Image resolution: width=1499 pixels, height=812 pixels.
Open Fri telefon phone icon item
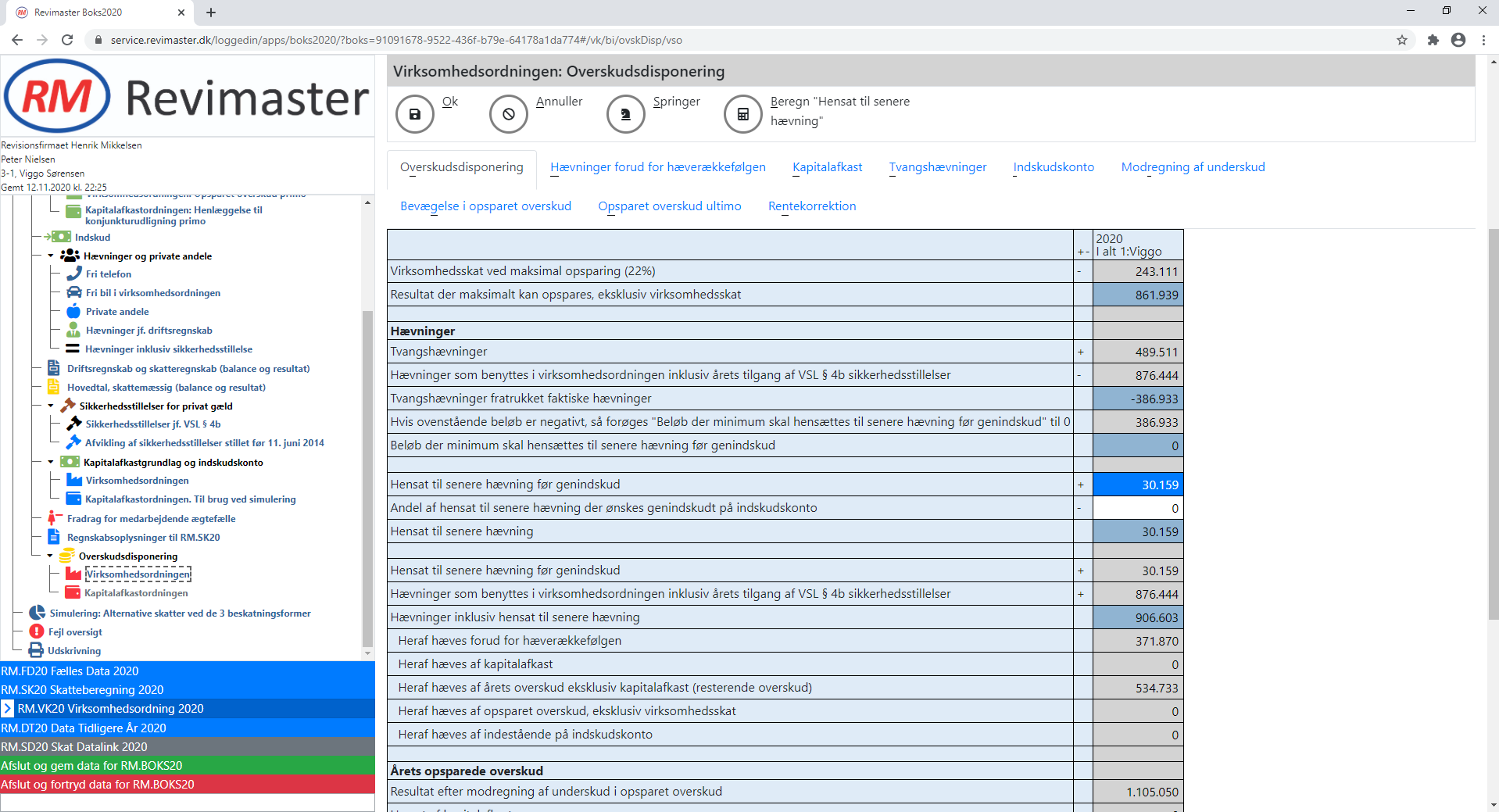(x=74, y=274)
